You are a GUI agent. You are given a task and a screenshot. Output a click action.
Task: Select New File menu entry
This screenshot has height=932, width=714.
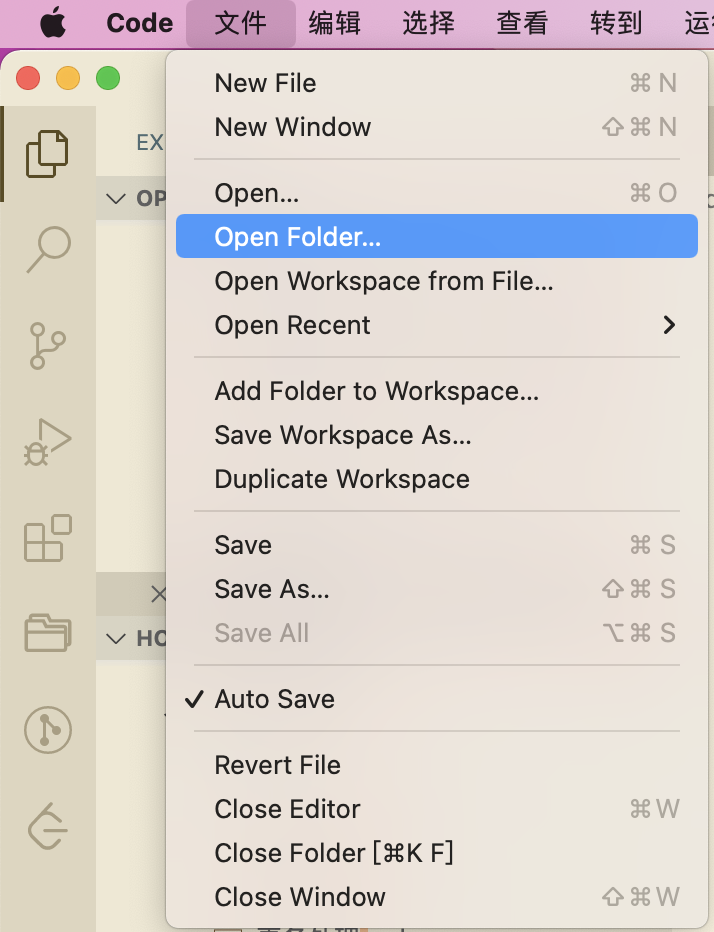tap(265, 83)
